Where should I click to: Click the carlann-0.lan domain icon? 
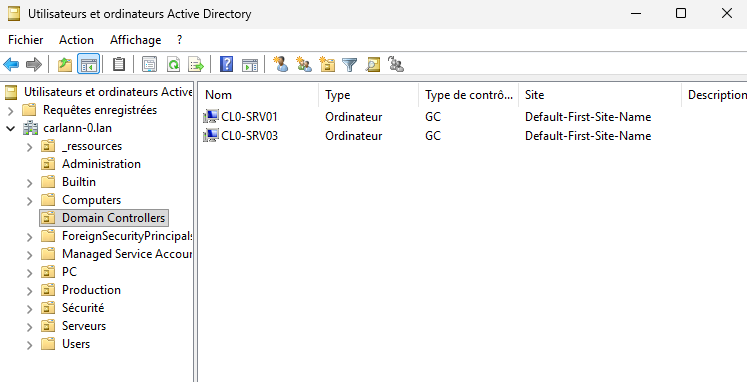[30, 128]
